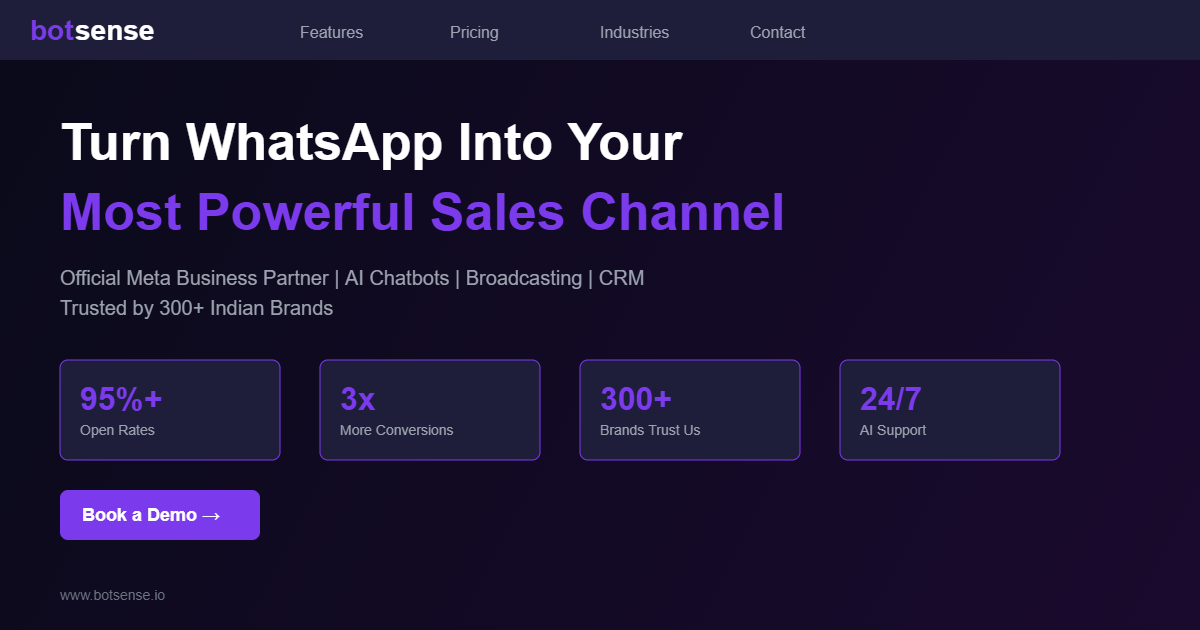Go to the Pricing page
Image resolution: width=1200 pixels, height=630 pixels.
click(x=474, y=32)
